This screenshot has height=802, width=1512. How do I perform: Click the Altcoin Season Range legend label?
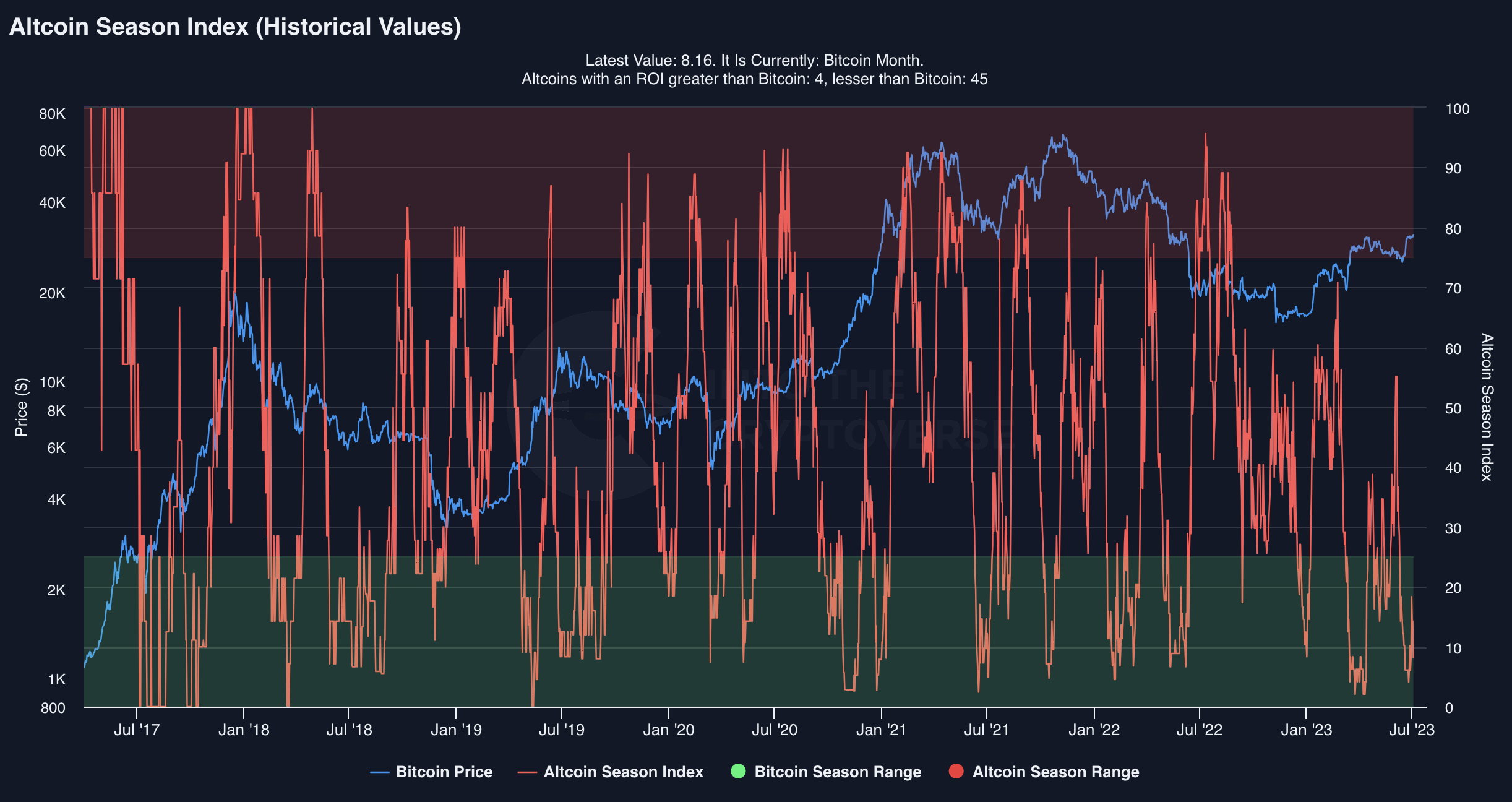1055,772
